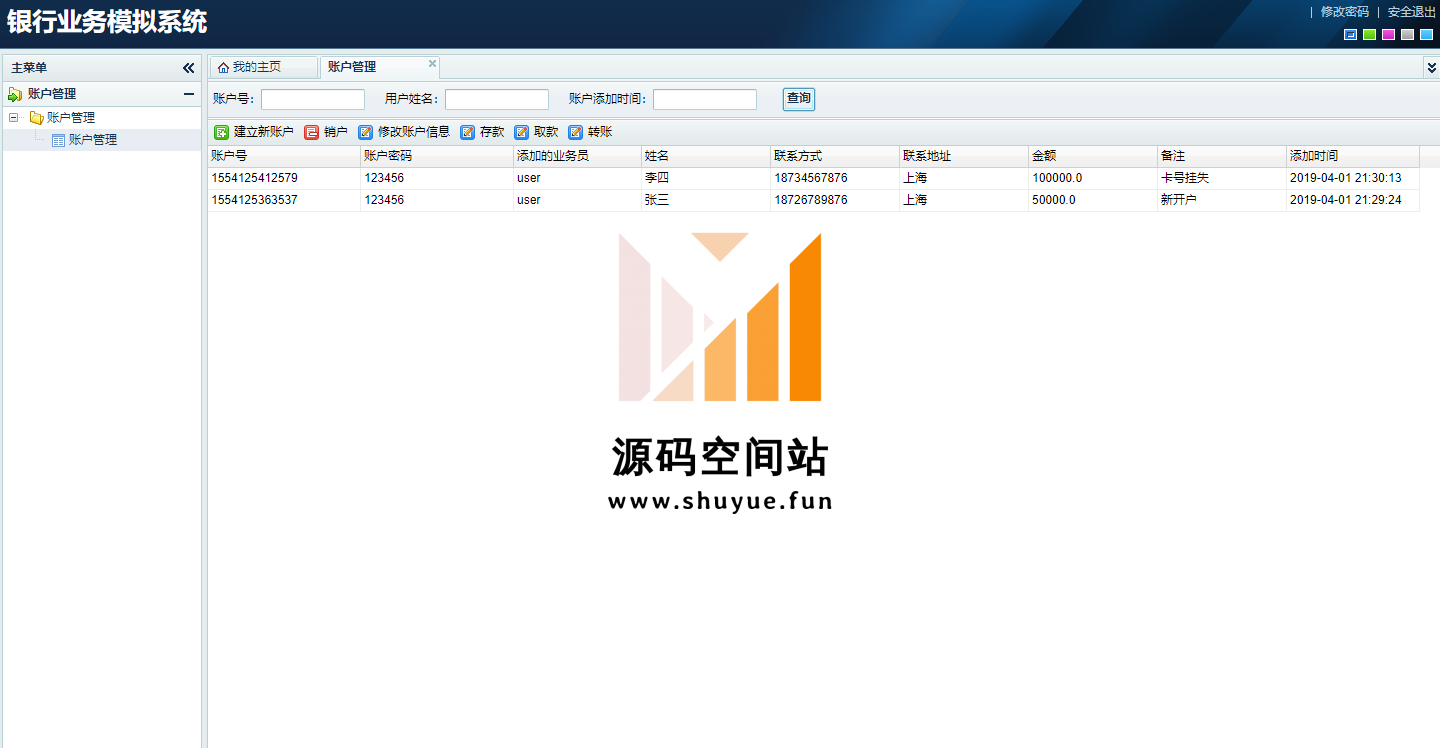This screenshot has width=1440, height=748.
Task: Click the home icon on 我的主页 tab
Action: [x=224, y=67]
